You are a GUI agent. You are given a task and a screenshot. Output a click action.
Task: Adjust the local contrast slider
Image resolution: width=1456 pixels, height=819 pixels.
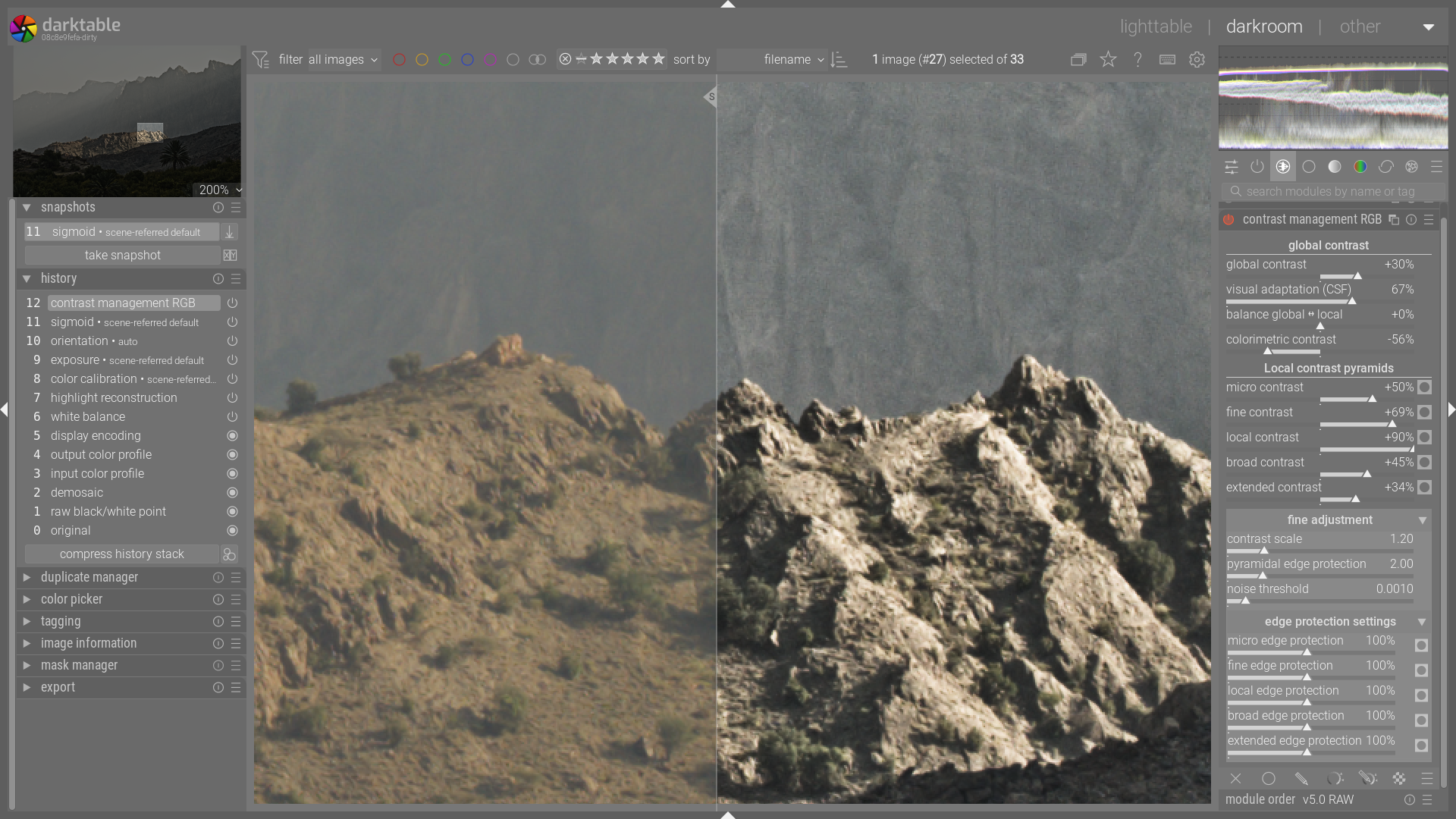[x=1367, y=450]
